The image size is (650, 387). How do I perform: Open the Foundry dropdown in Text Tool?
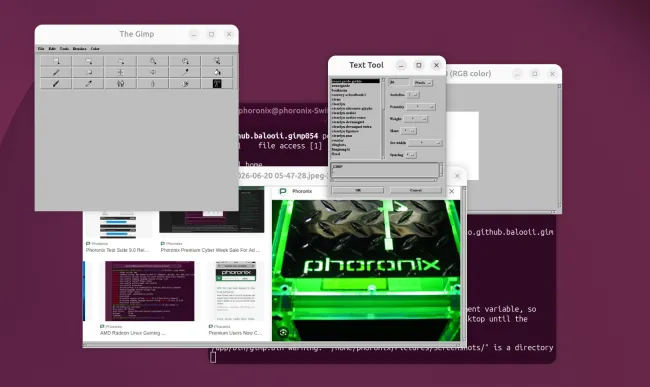point(420,107)
